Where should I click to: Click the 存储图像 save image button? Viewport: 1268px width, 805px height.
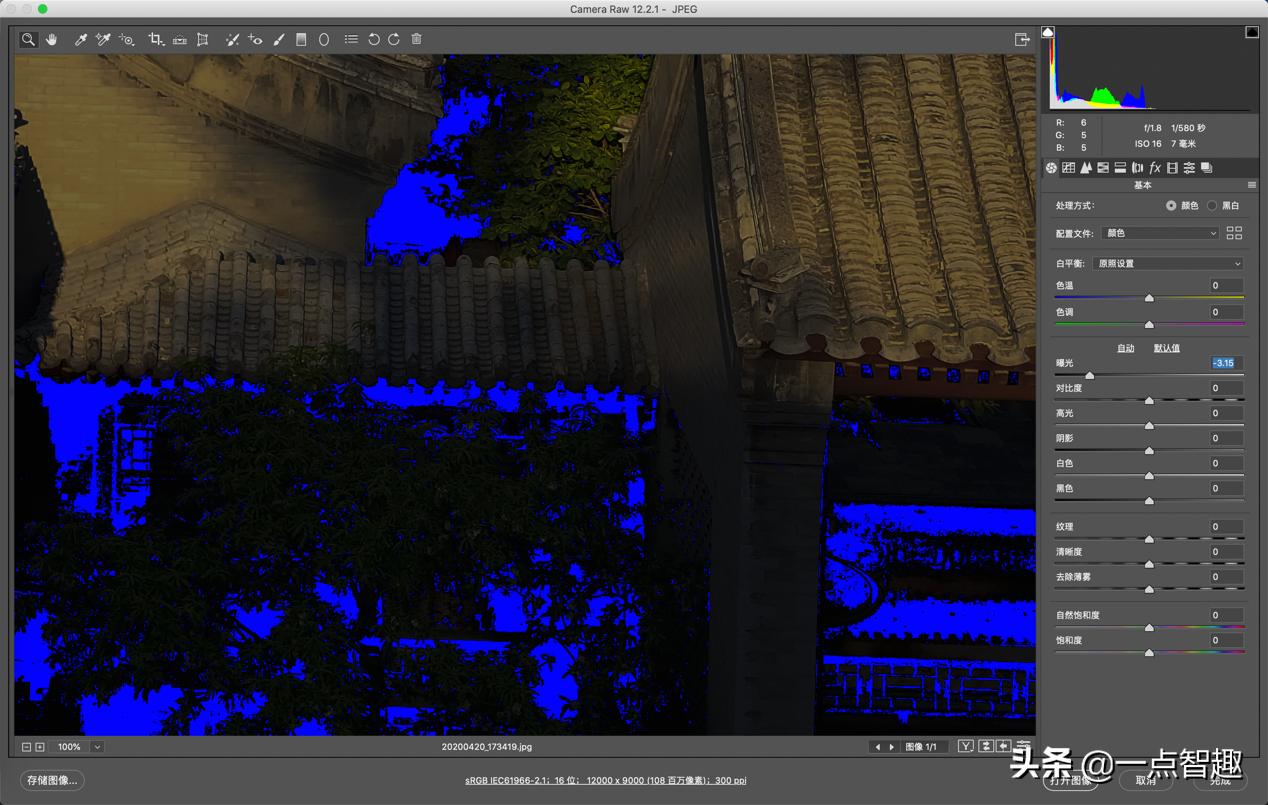pos(52,780)
